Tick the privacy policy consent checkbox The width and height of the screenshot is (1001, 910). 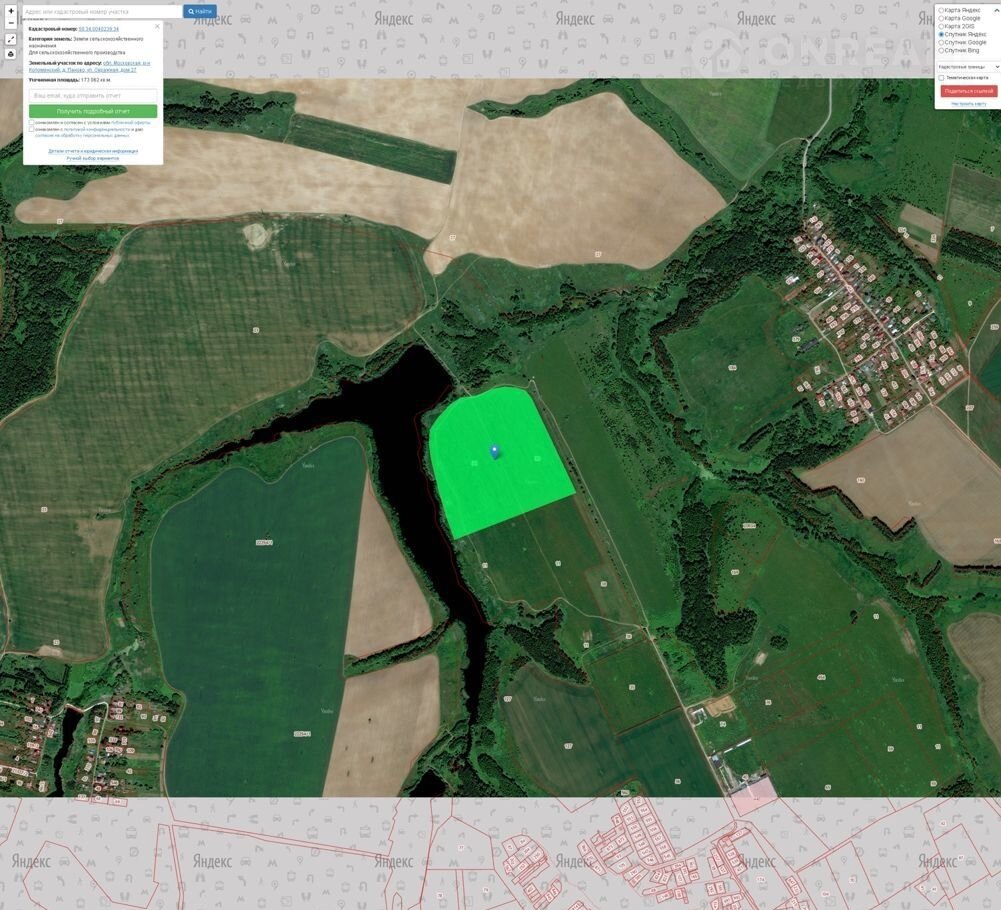[32, 129]
